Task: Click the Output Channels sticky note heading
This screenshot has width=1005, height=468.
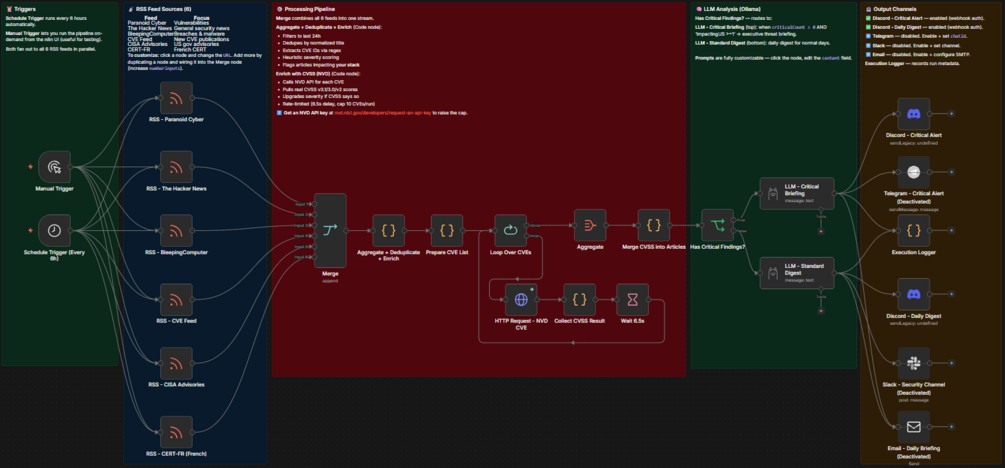Action: (891, 10)
